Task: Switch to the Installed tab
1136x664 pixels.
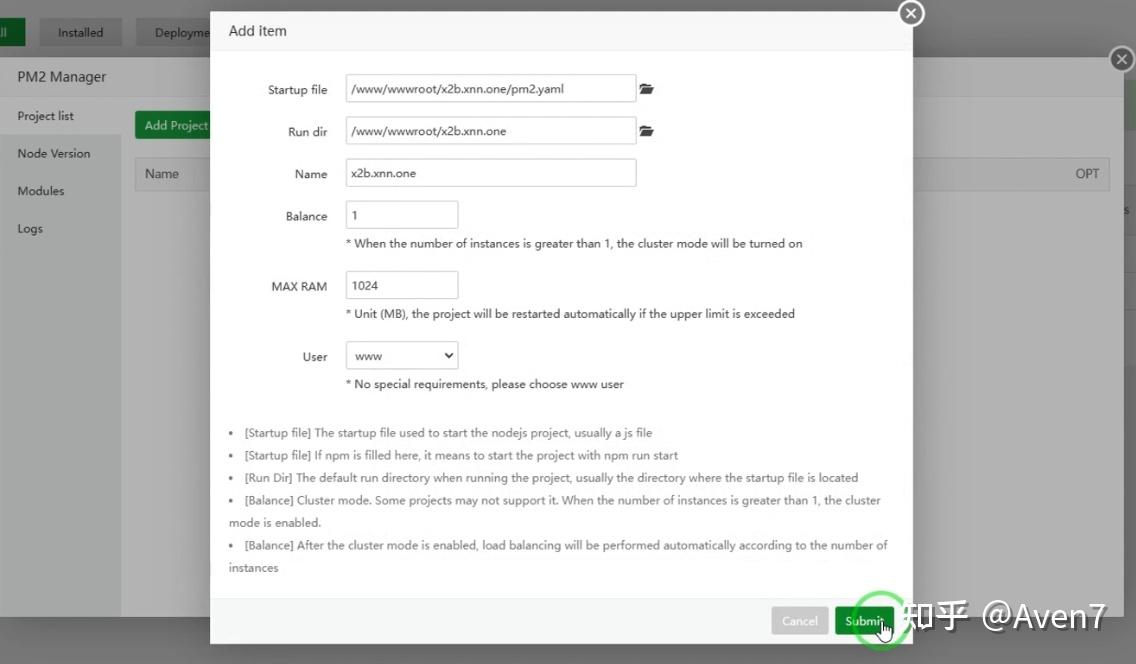Action: tap(80, 33)
